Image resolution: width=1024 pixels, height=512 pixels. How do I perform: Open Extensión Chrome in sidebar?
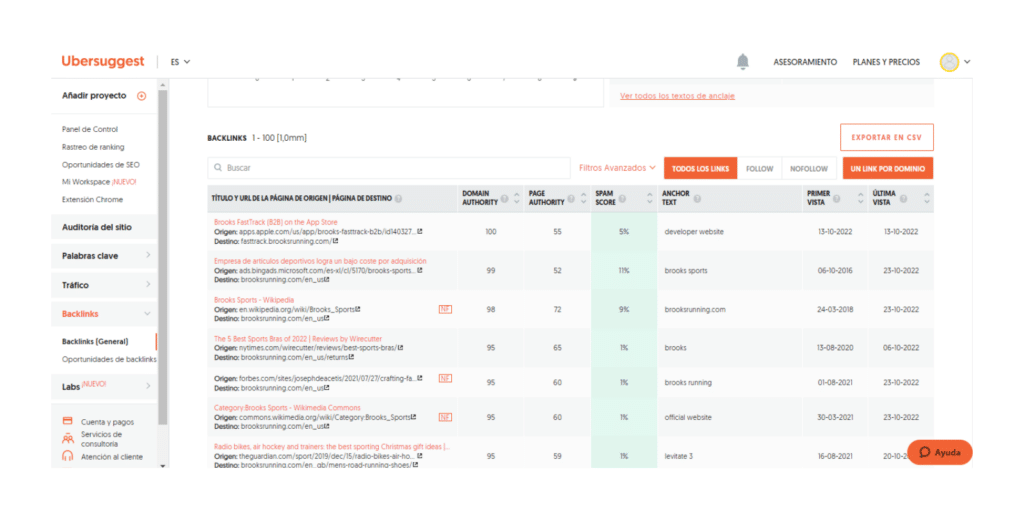coord(92,200)
